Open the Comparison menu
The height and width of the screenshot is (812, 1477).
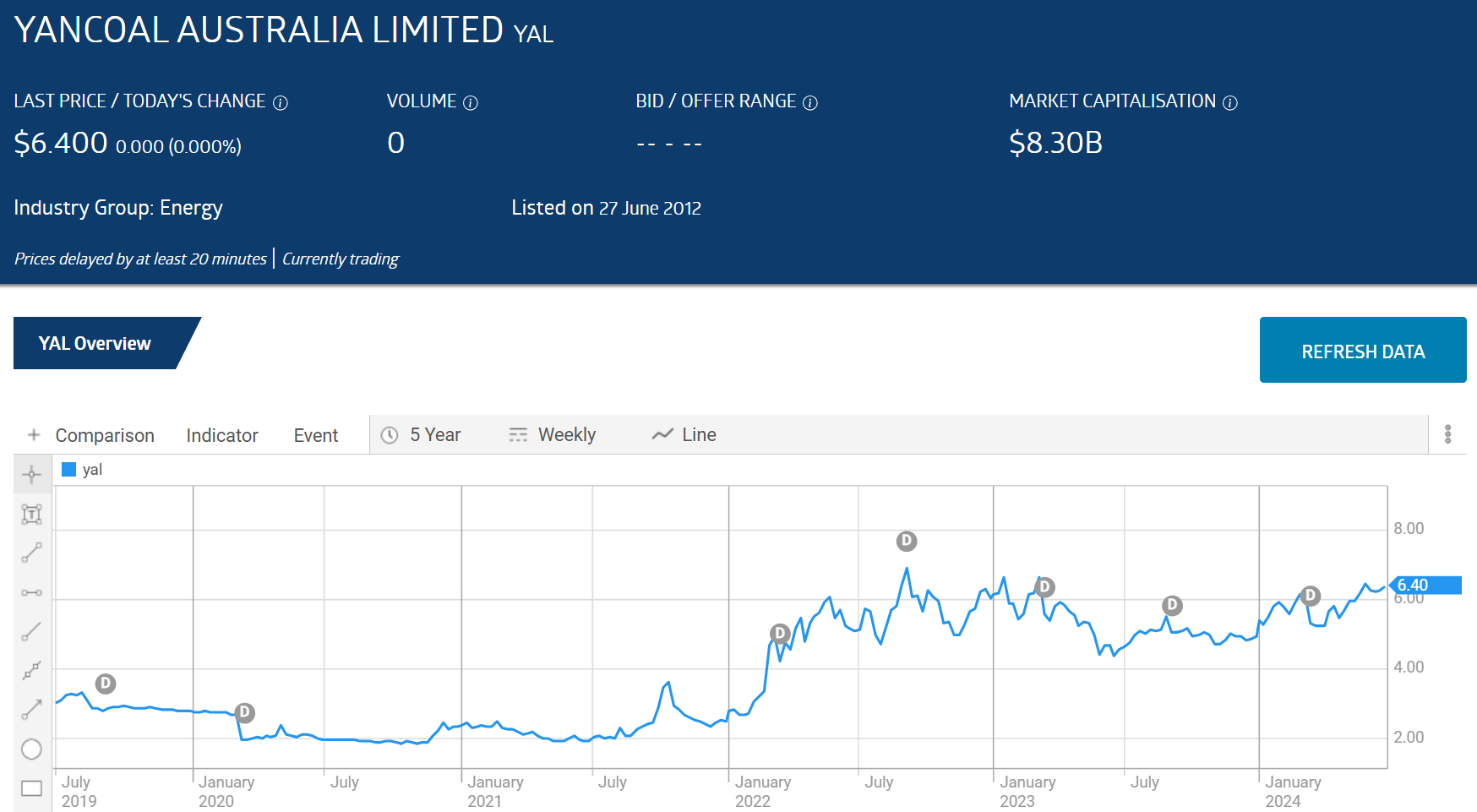click(x=105, y=435)
